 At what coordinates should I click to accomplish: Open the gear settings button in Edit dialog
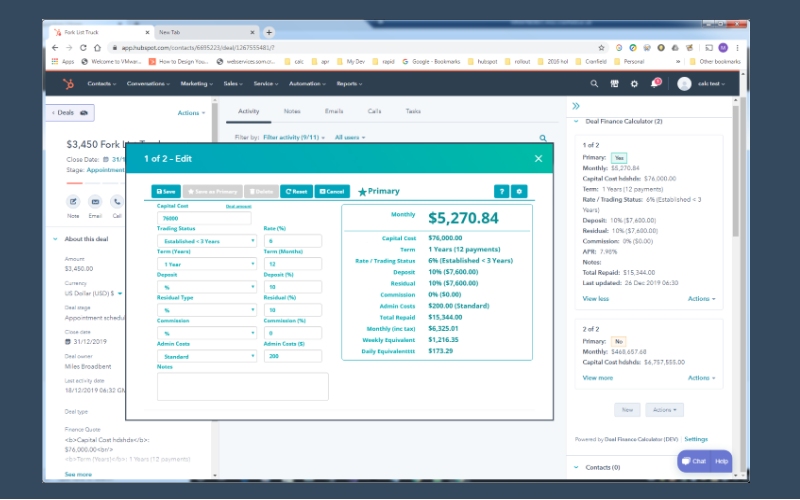click(519, 191)
